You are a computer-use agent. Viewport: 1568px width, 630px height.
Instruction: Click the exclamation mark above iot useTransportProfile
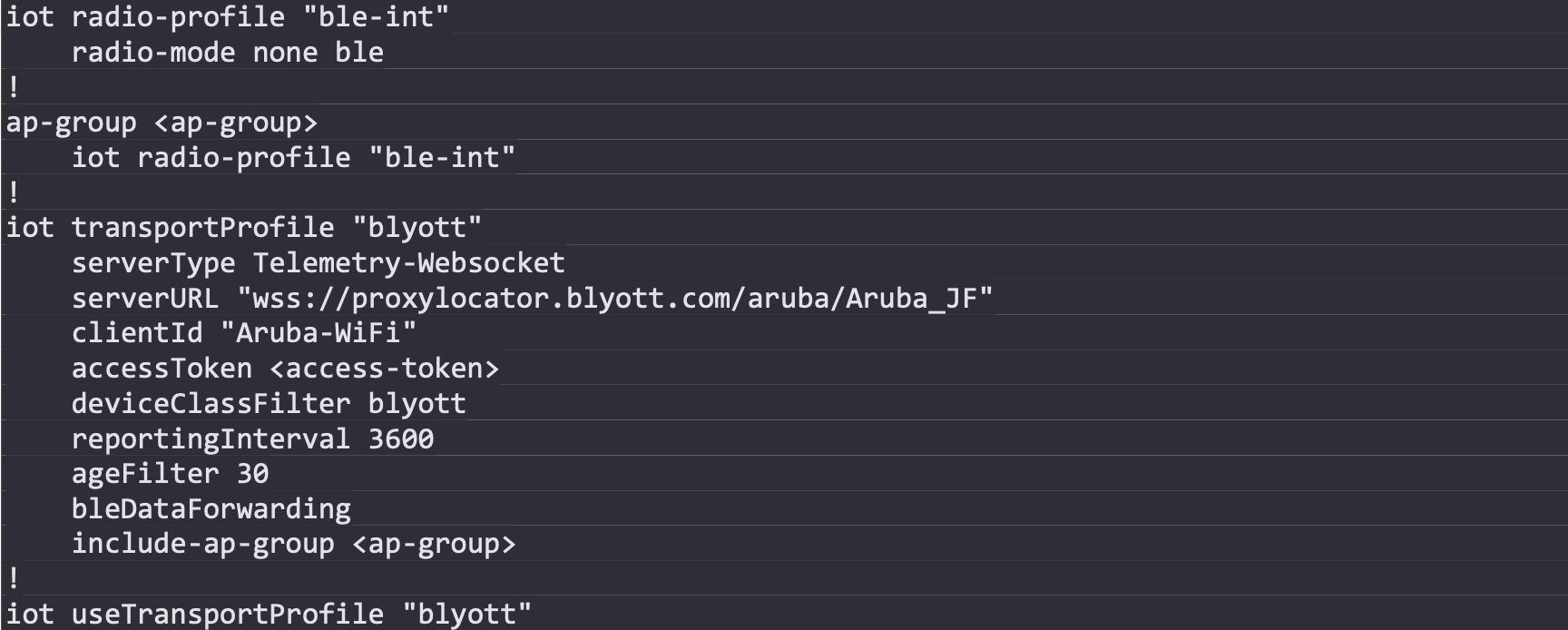14,578
